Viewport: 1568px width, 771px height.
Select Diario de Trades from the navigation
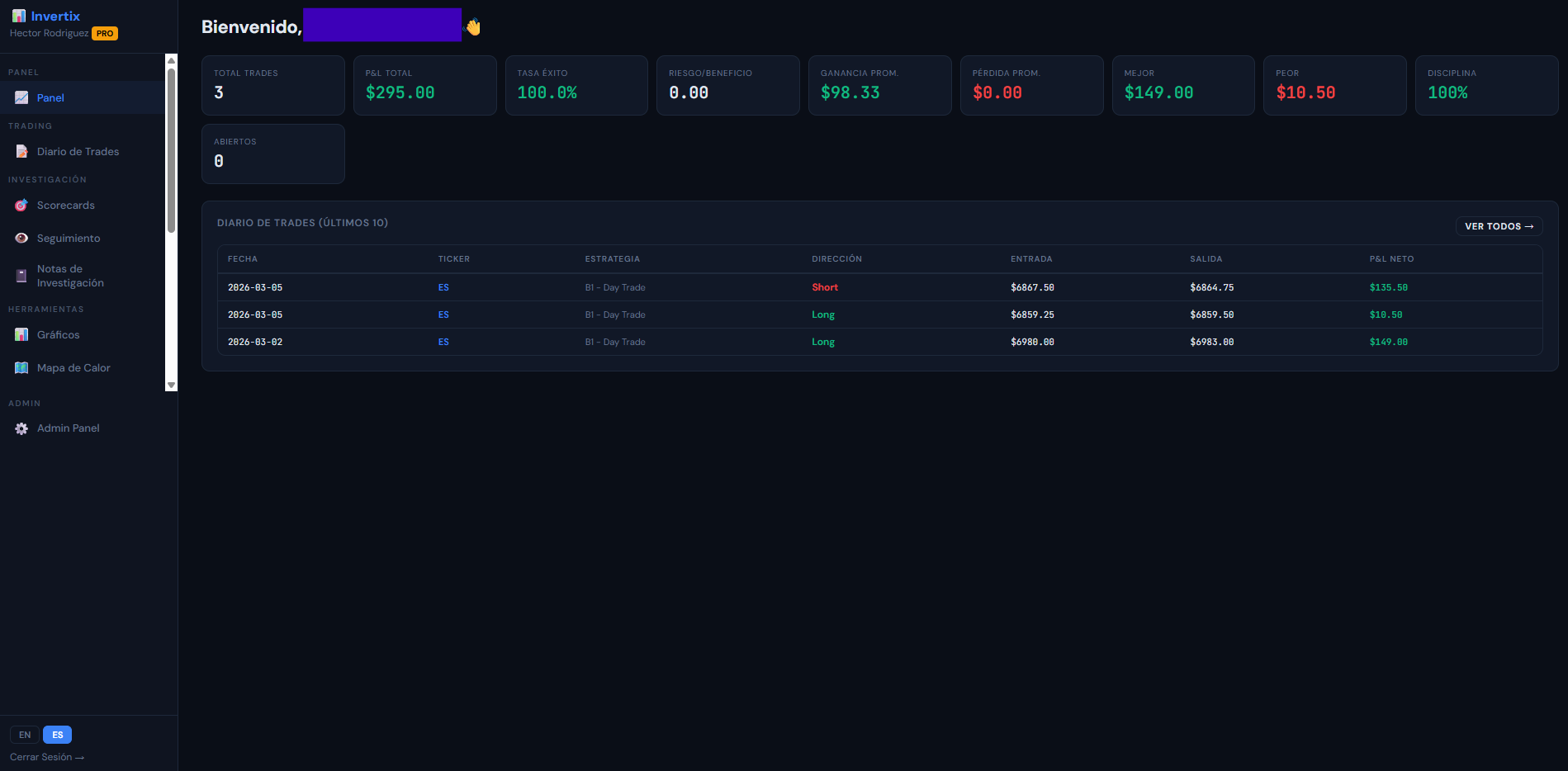(x=78, y=151)
